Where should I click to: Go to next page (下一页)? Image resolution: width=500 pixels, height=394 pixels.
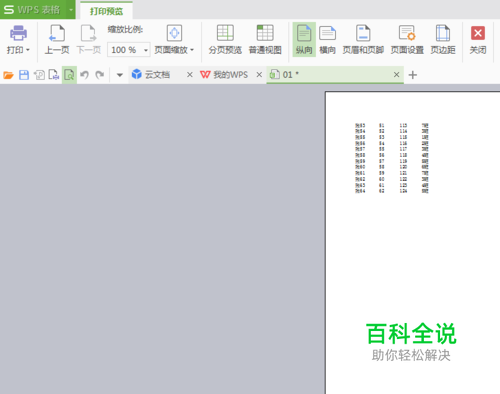click(x=89, y=39)
